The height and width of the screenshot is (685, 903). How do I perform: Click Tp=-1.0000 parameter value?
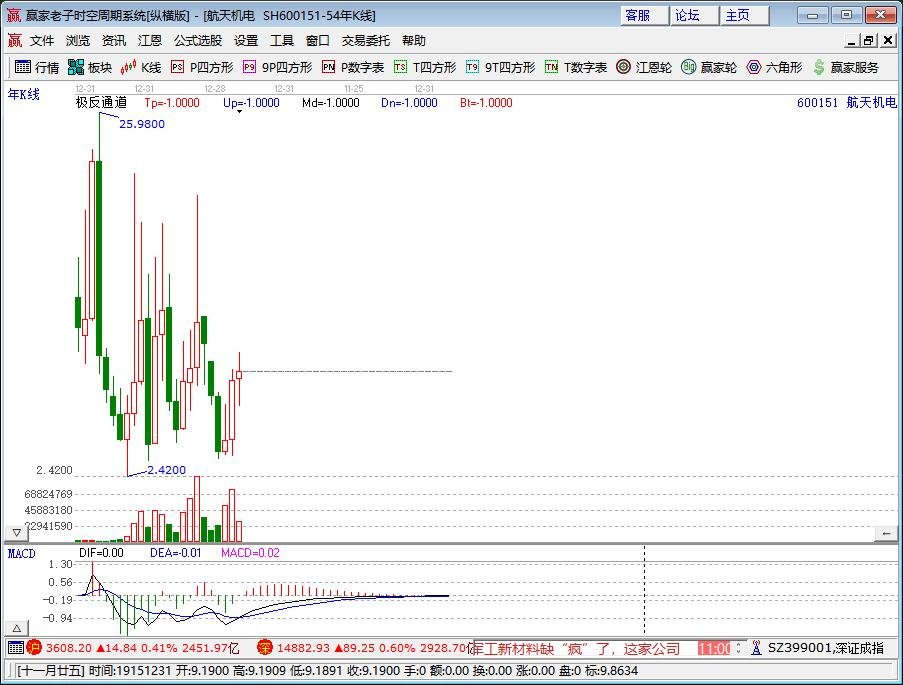pos(172,103)
